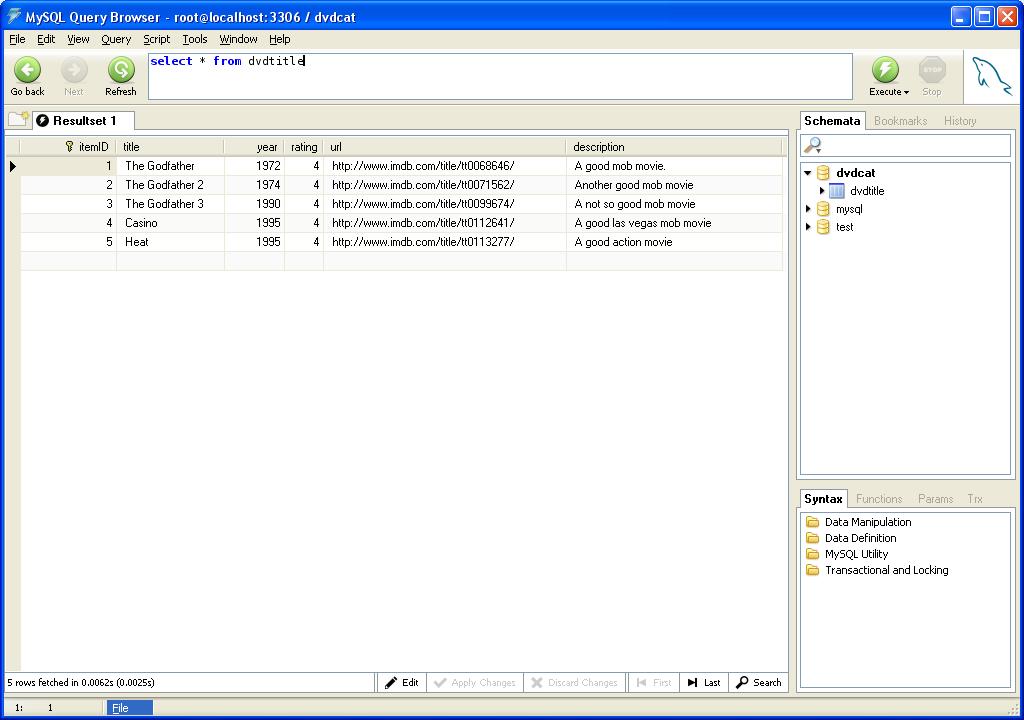Open the Transactional and Locking folder
The image size is (1024, 720).
point(886,570)
